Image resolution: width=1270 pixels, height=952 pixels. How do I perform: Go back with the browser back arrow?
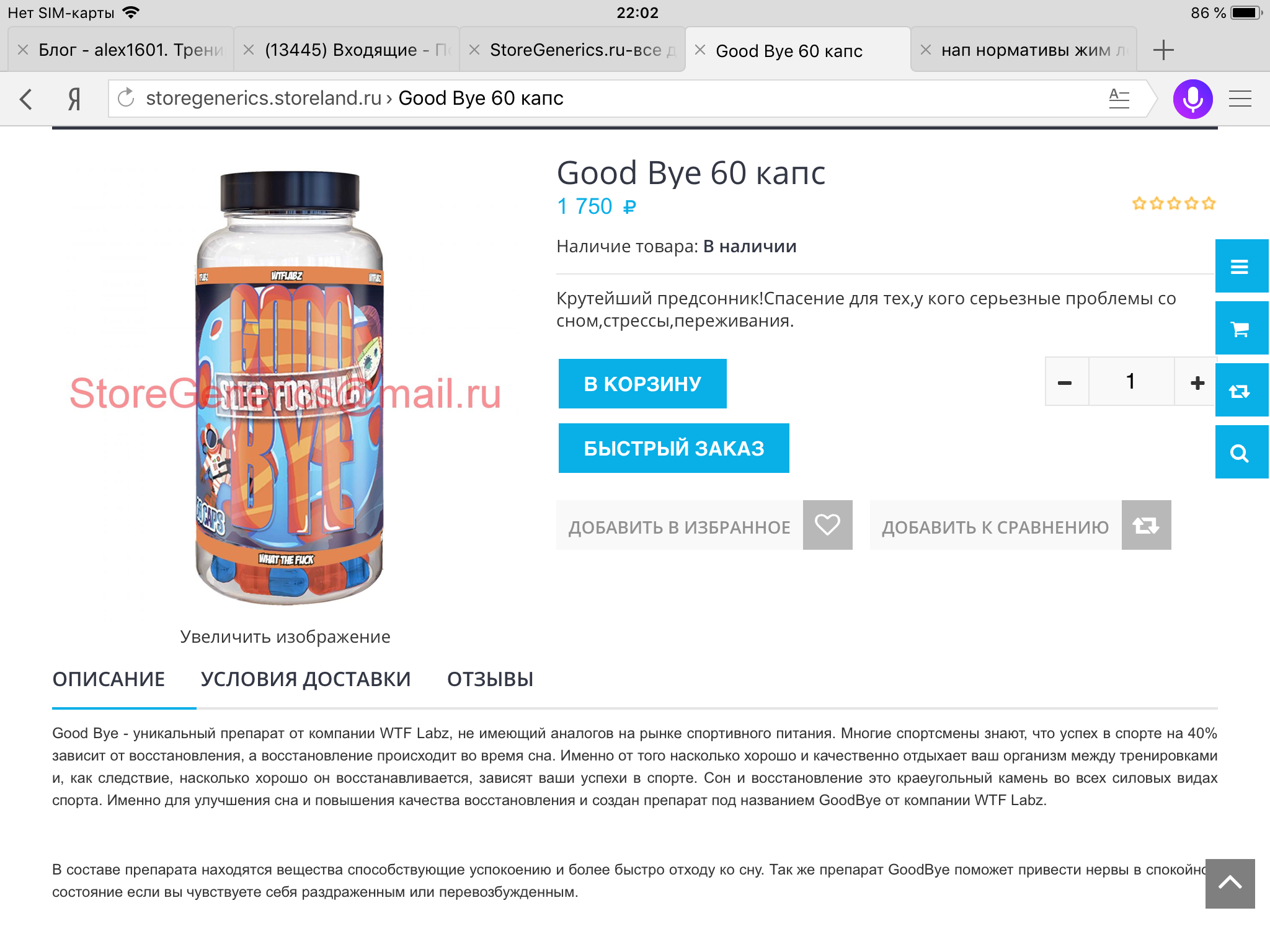[25, 99]
